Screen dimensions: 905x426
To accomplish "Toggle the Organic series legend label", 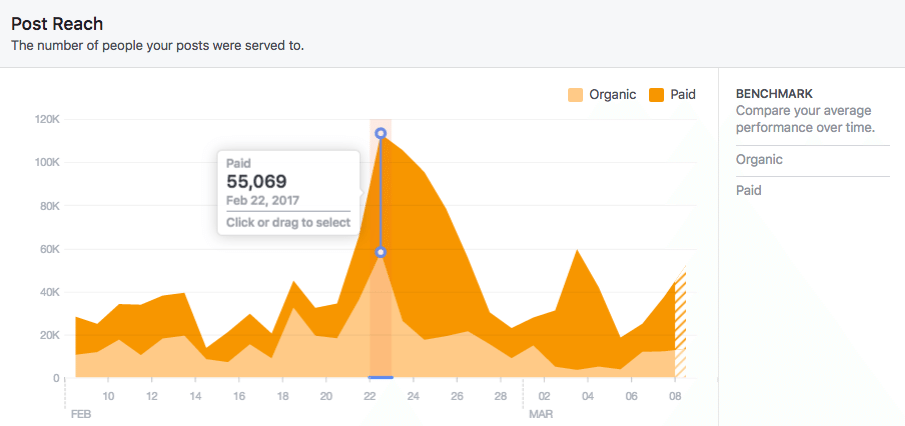I will pyautogui.click(x=612, y=95).
